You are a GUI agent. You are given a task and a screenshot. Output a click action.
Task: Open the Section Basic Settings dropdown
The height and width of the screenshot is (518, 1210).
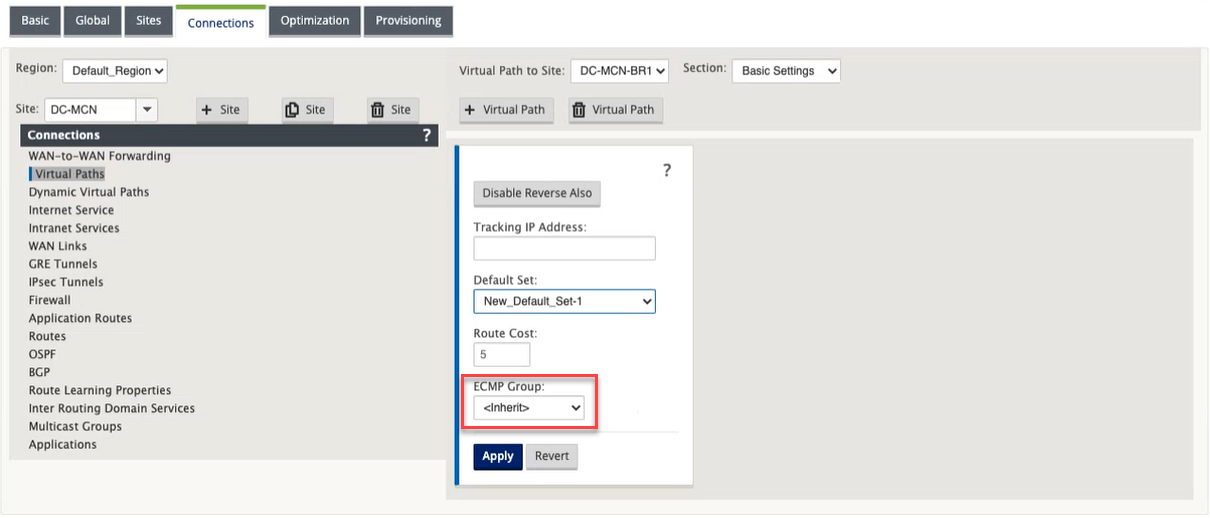coord(786,71)
